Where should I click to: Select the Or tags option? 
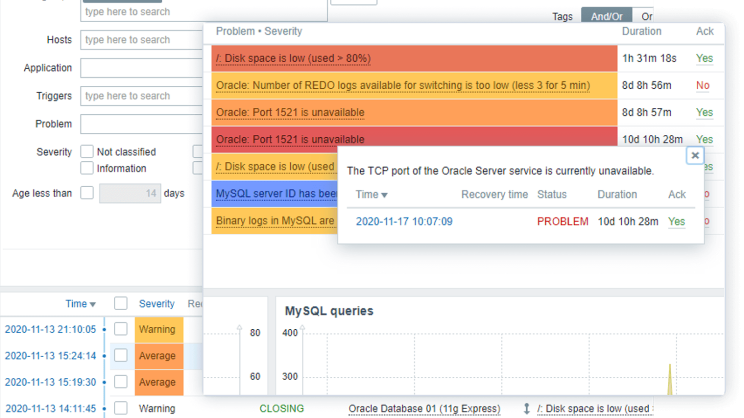(646, 16)
